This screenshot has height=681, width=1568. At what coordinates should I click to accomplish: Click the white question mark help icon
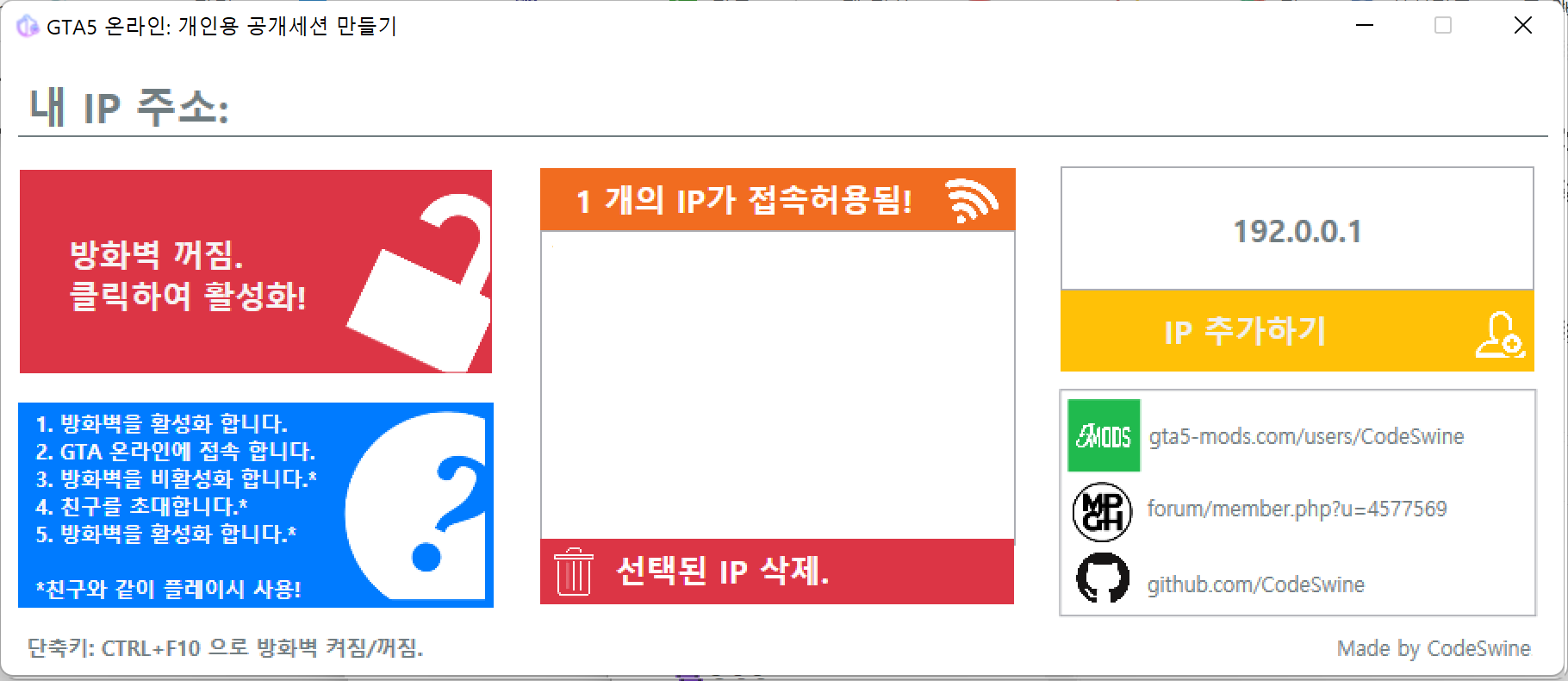(417, 505)
